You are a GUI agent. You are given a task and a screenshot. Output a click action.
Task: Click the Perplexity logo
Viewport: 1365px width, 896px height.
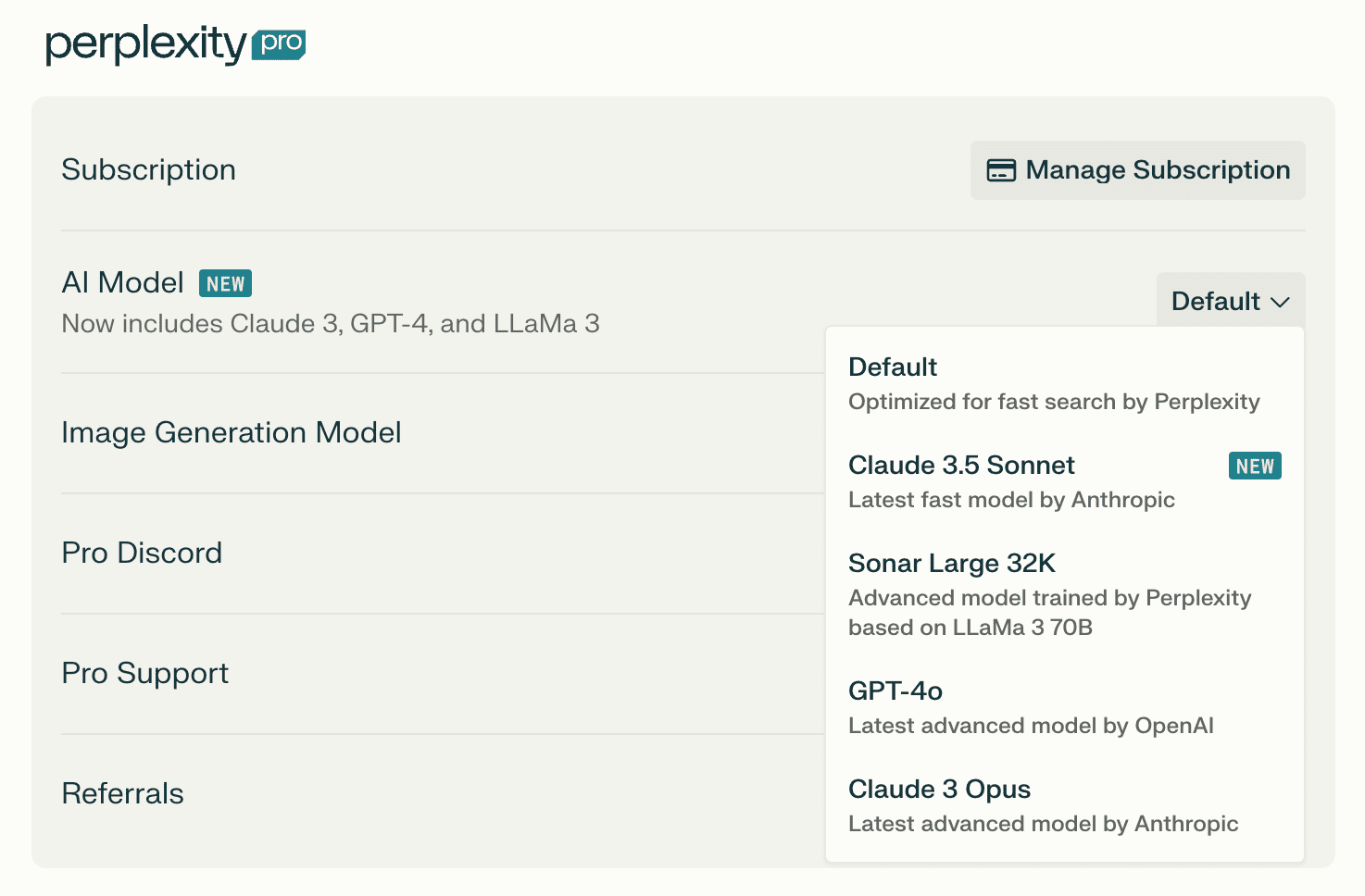pos(145,44)
